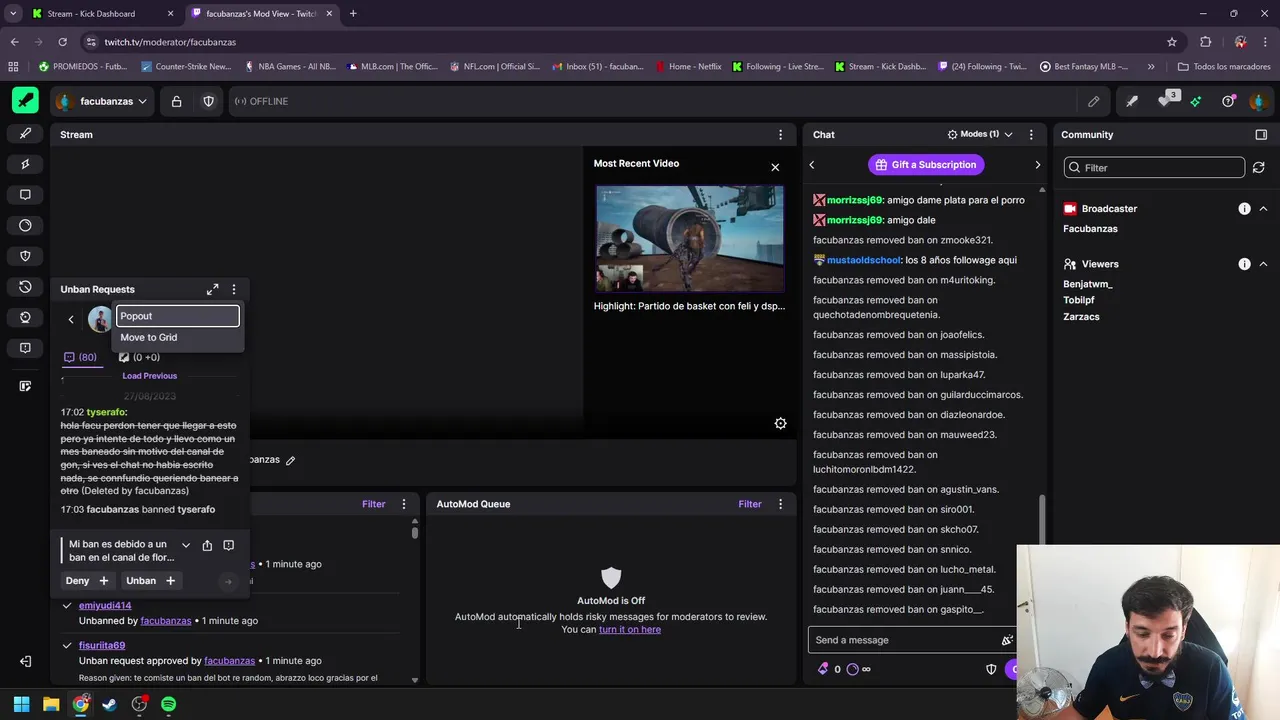Close the Most Recent Video panel

(775, 167)
